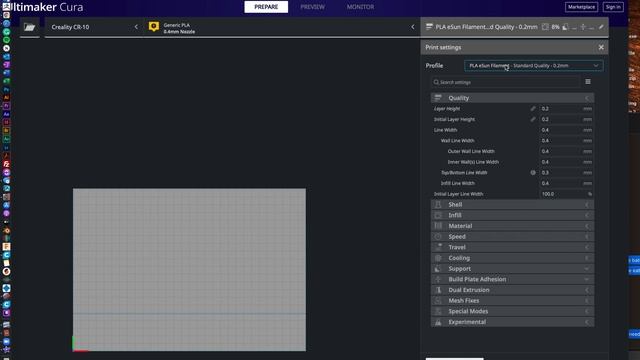Click the Dual Extrusion icon
The width and height of the screenshot is (640, 360).
point(438,290)
